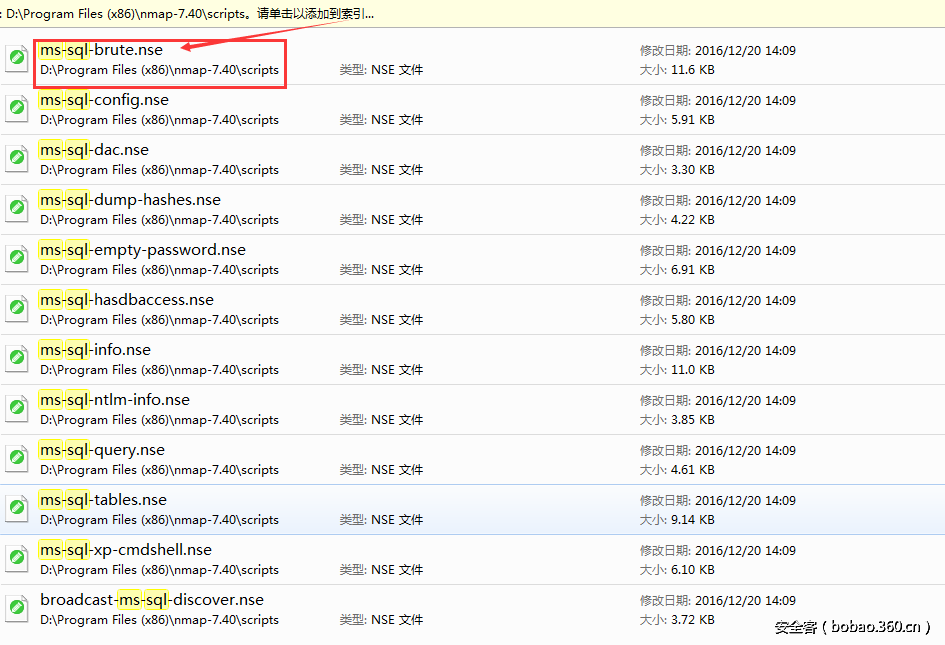945x645 pixels.
Task: Click the ms-sql-dump-hashes.nse file icon
Action: click(x=17, y=209)
